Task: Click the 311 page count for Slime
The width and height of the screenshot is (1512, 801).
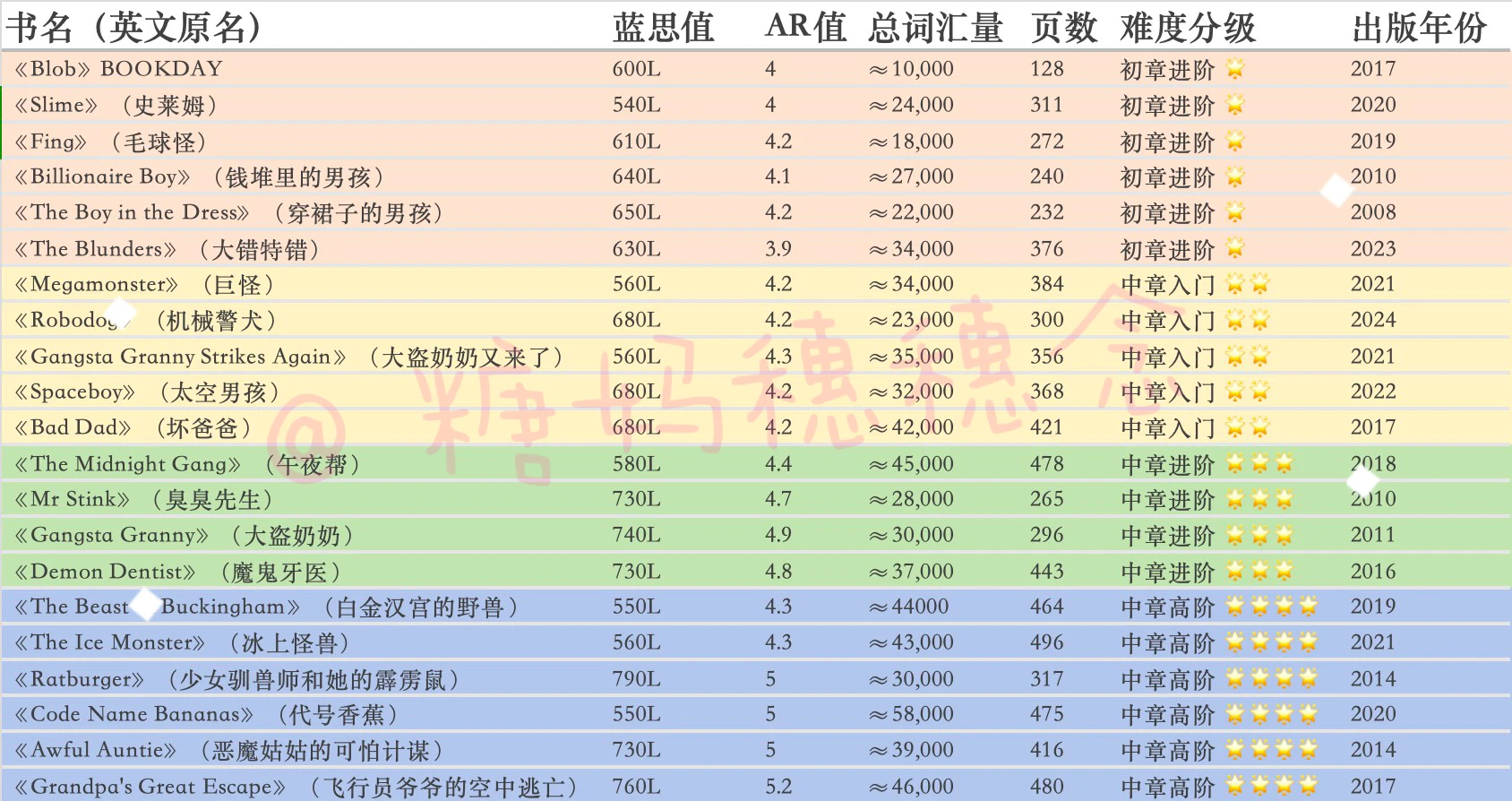Action: 1047,105
